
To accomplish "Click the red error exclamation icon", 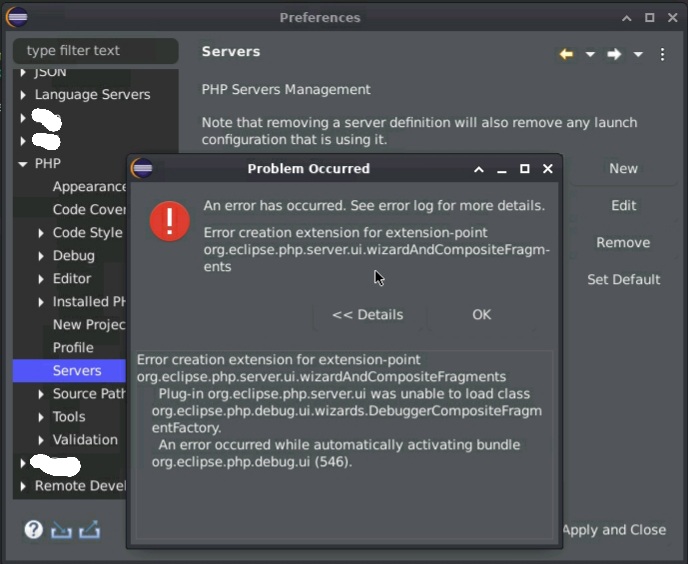I will tap(170, 221).
